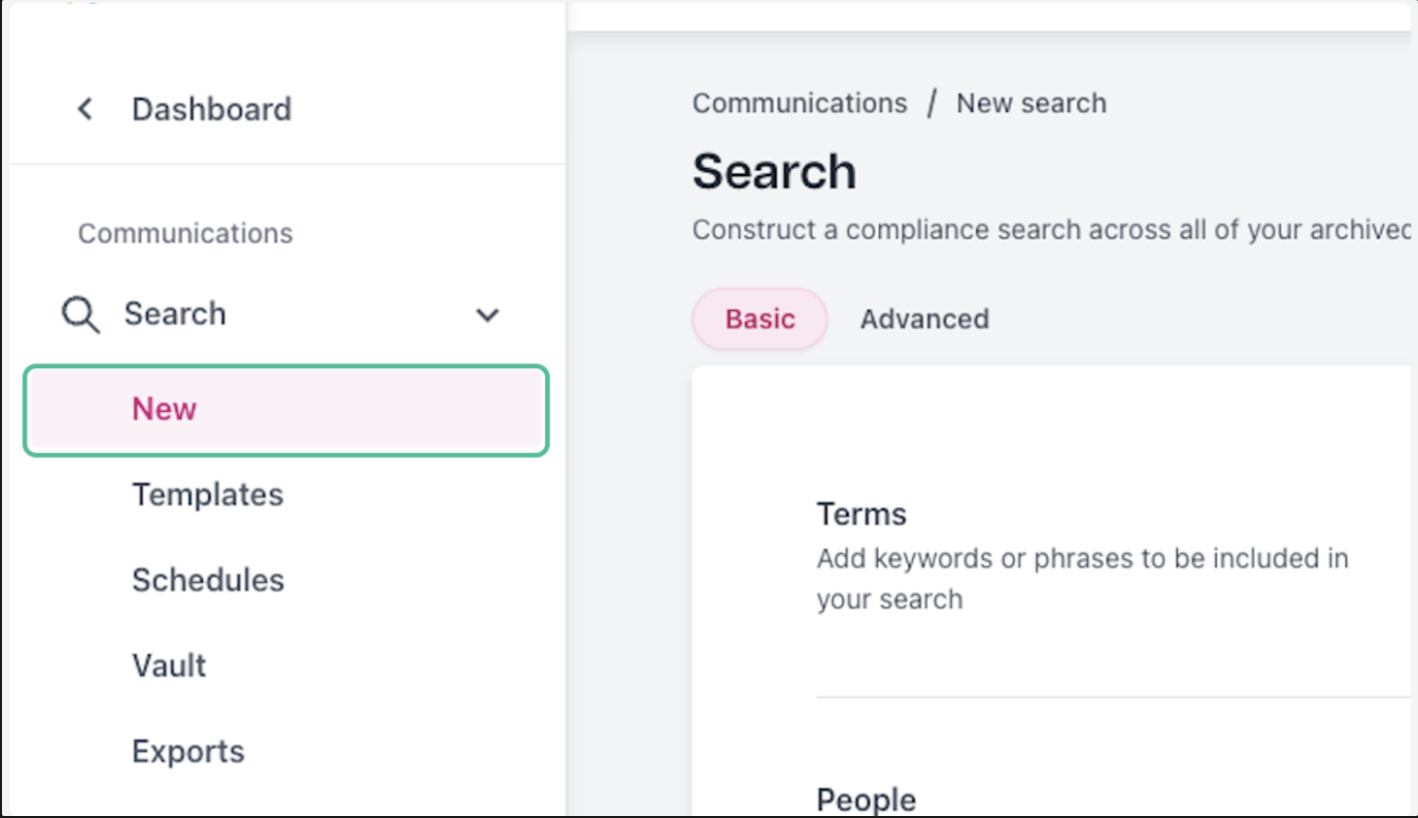The width and height of the screenshot is (1418, 818).
Task: Open the Vault section
Action: click(169, 666)
